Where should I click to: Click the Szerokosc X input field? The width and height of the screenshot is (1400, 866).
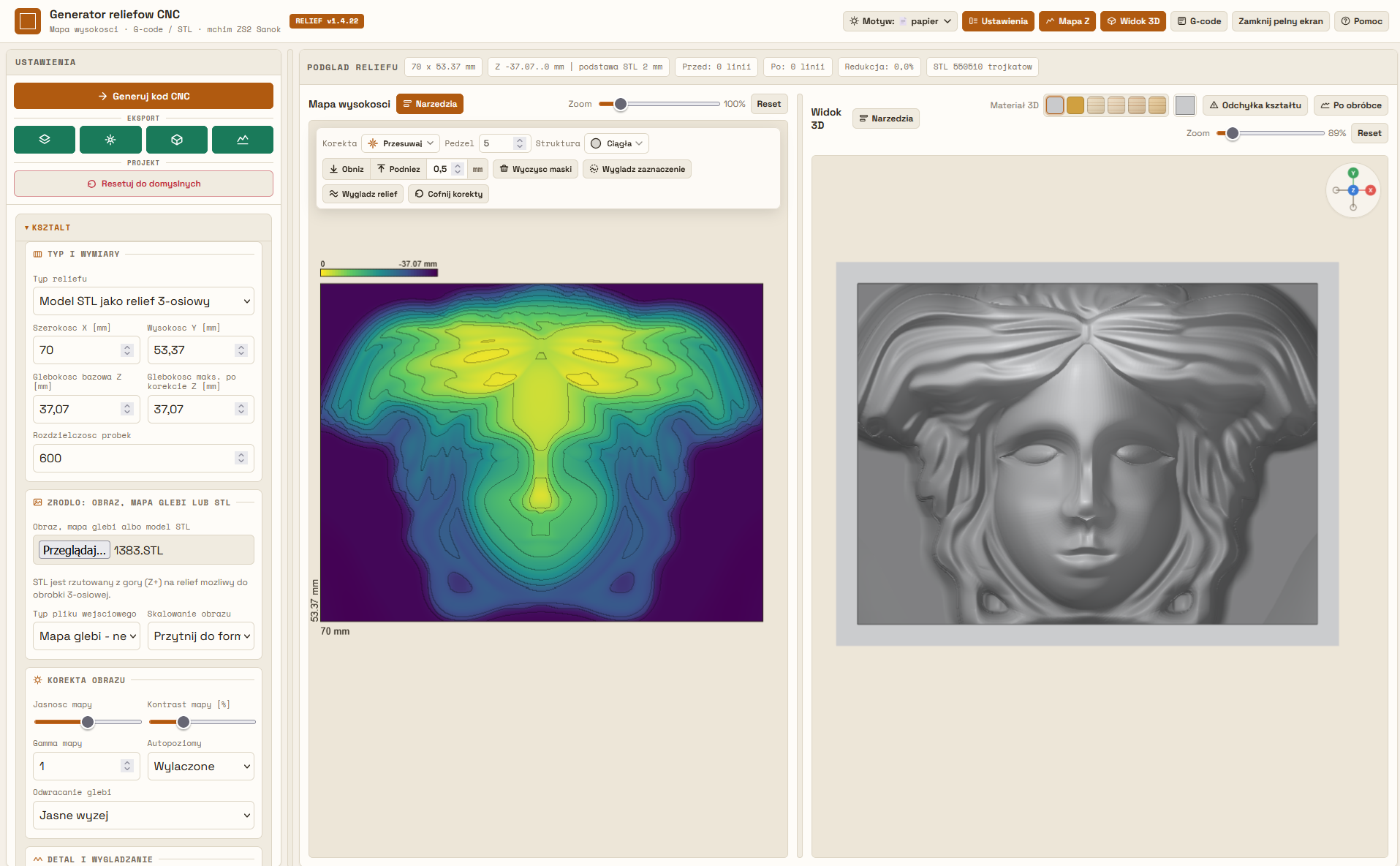[x=86, y=350]
